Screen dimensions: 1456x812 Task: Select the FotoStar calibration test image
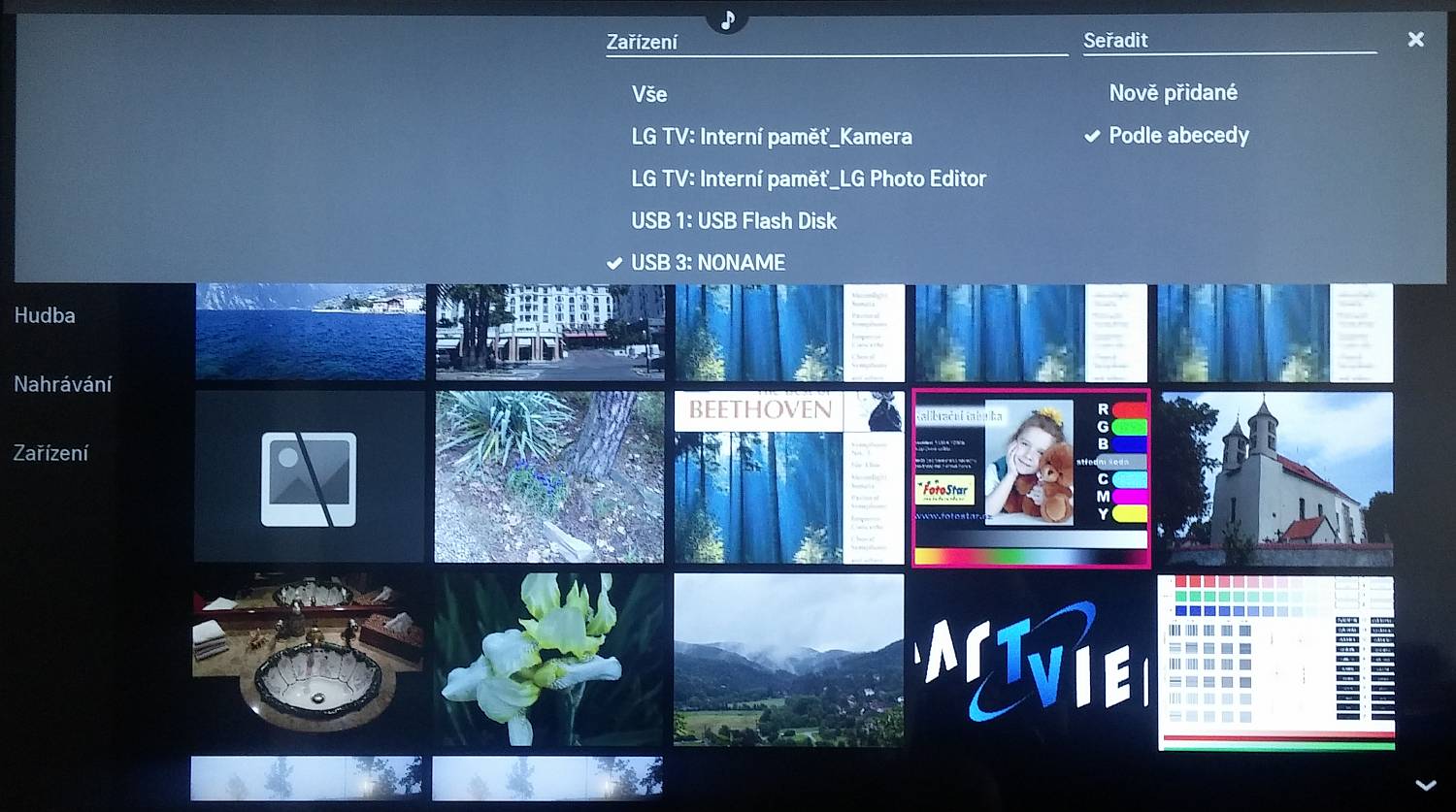coord(1031,477)
